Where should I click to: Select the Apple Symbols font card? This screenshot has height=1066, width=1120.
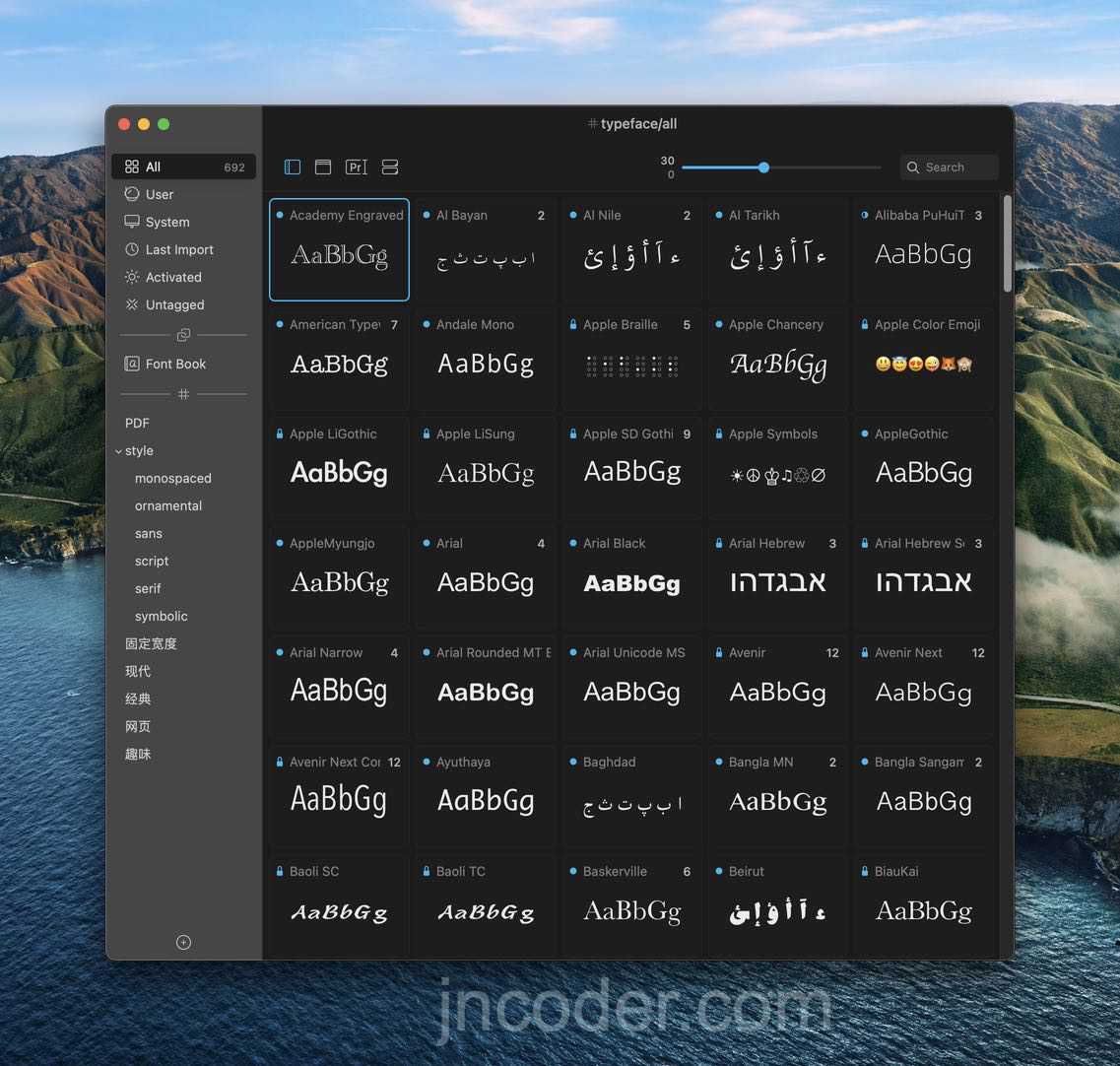coord(778,468)
